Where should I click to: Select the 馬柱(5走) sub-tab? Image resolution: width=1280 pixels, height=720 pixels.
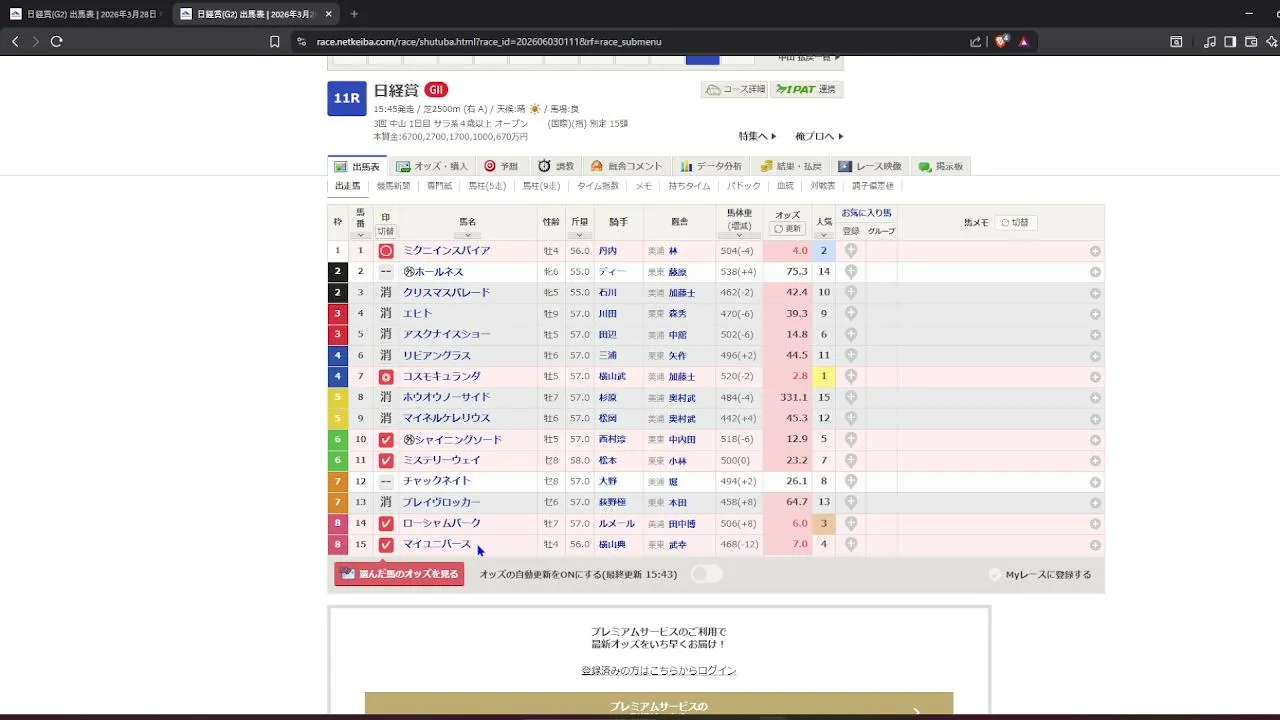tap(487, 186)
